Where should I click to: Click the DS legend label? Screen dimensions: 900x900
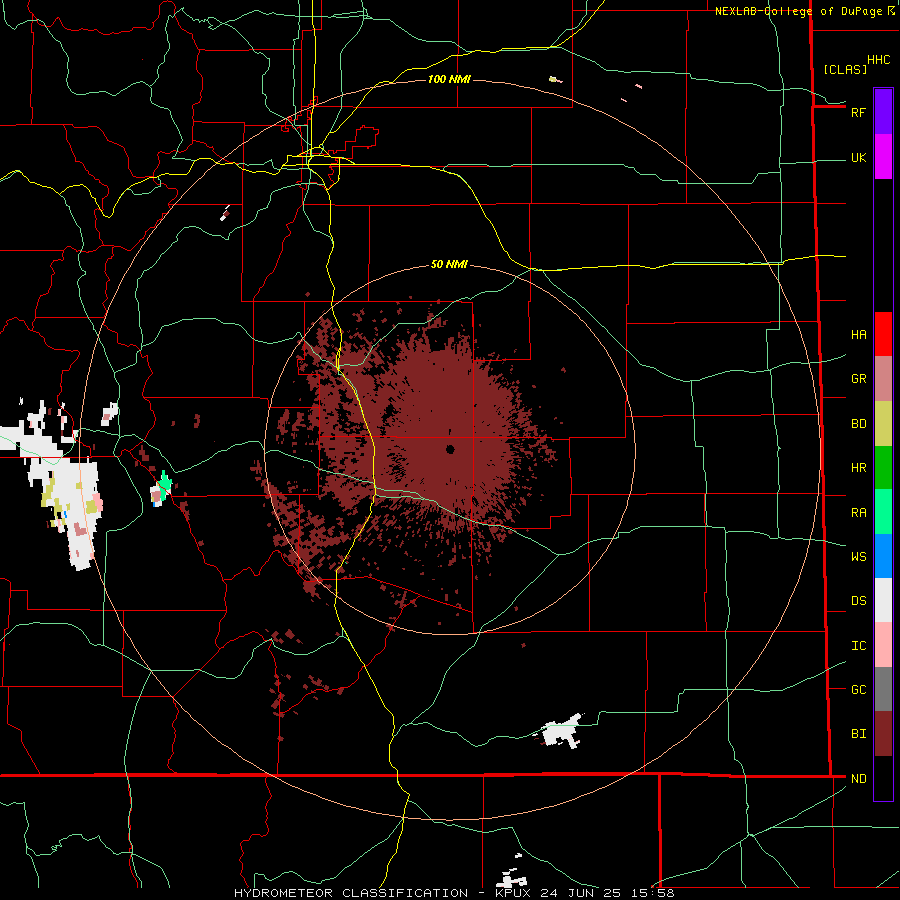pyautogui.click(x=858, y=601)
